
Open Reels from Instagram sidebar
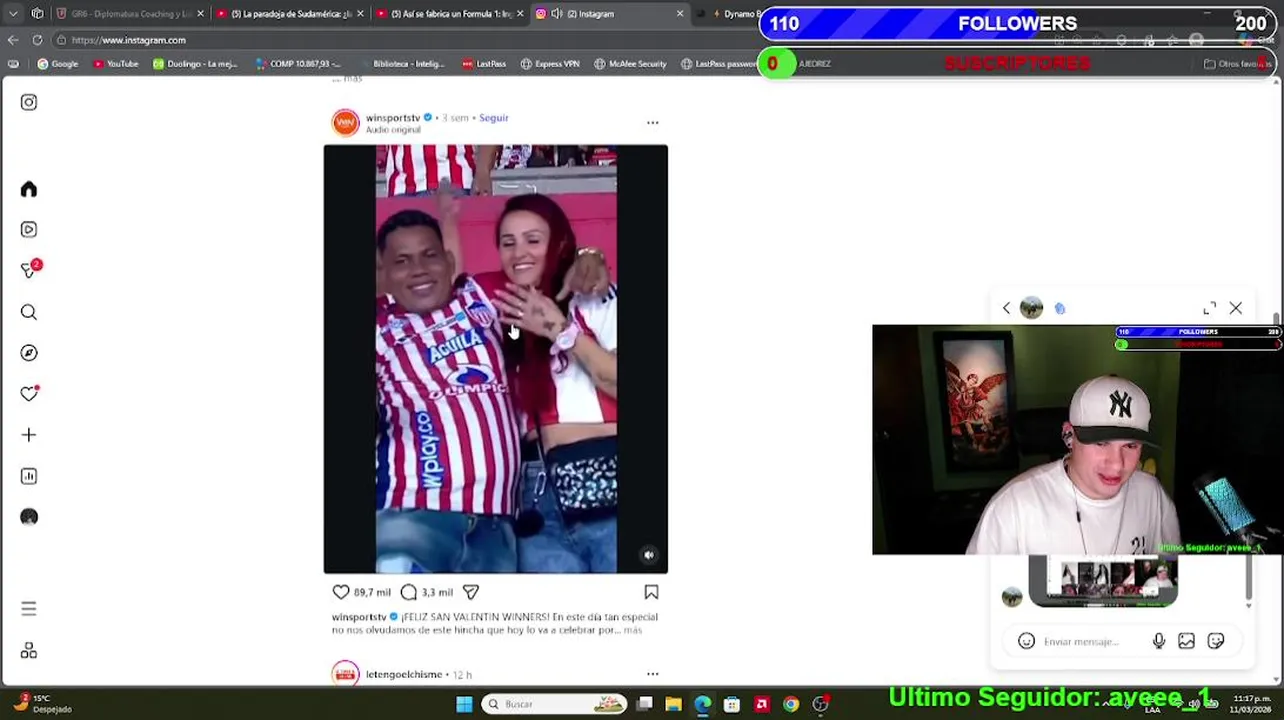coord(29,229)
